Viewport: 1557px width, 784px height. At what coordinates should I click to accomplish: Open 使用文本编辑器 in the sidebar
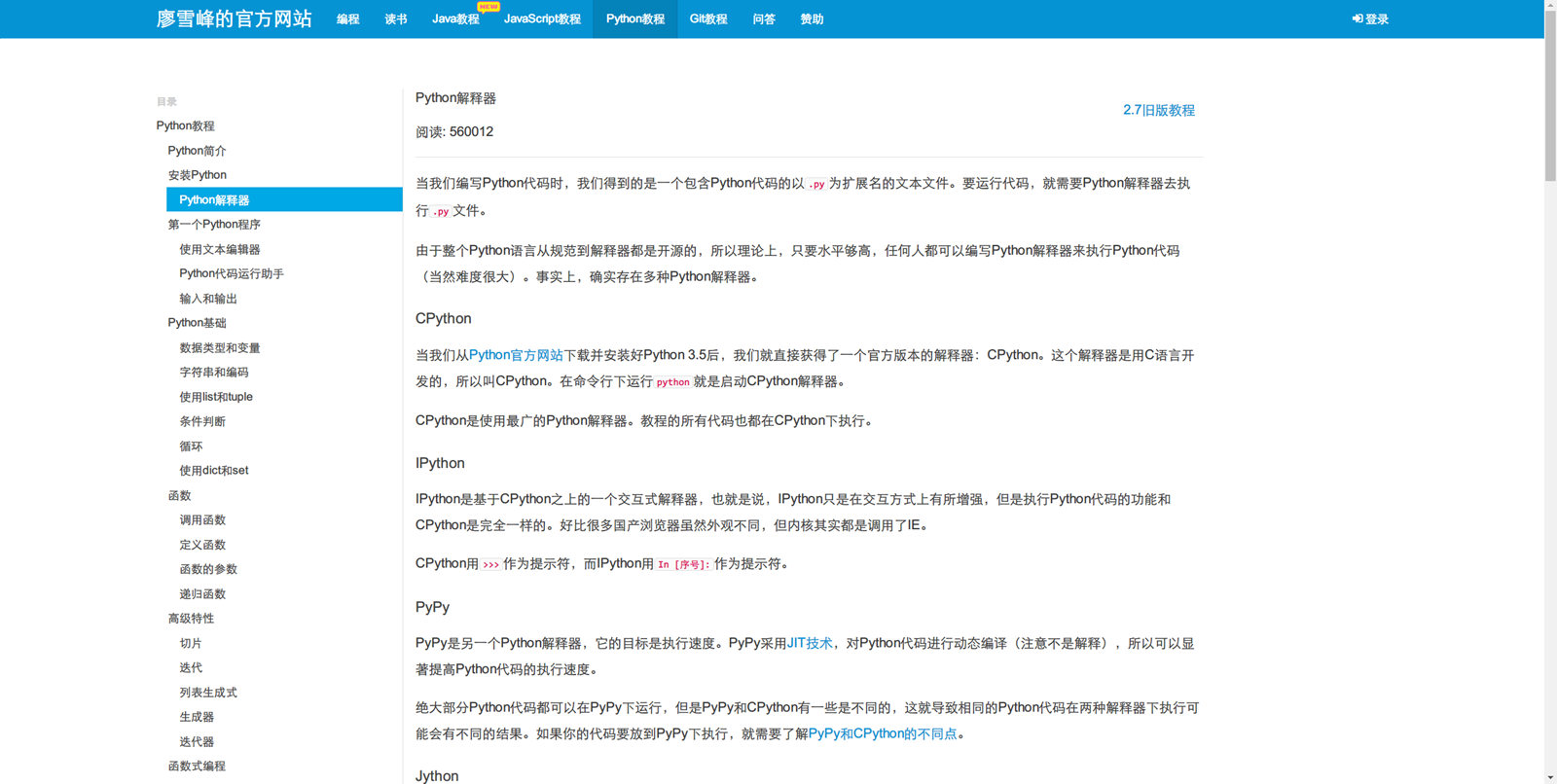pos(220,250)
